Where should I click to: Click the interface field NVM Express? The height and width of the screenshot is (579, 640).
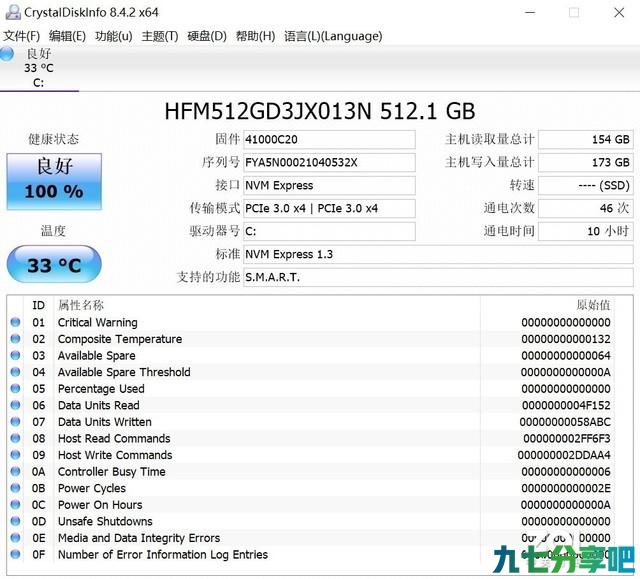329,185
